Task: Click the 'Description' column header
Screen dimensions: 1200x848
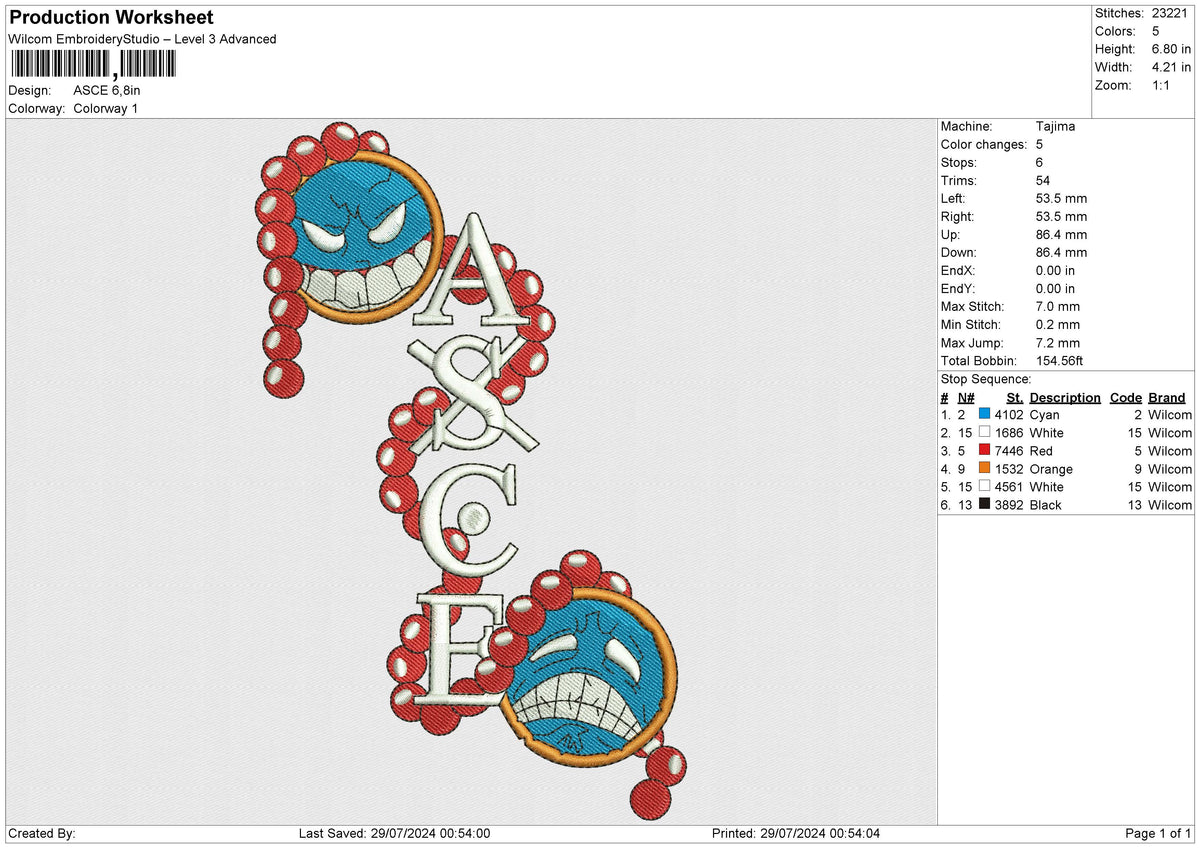Action: pos(1065,398)
